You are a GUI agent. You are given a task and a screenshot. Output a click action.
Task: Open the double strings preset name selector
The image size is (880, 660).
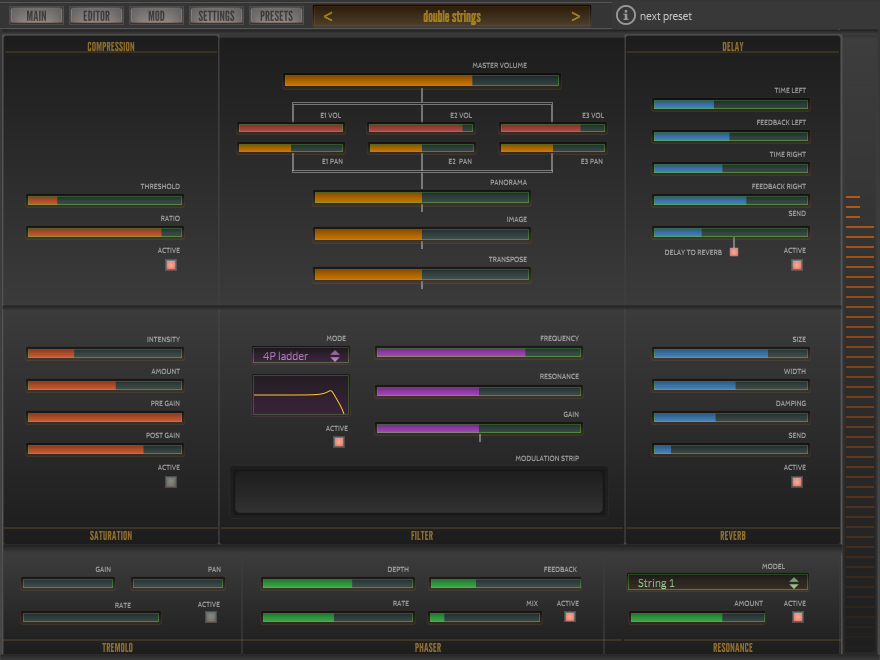pos(451,16)
